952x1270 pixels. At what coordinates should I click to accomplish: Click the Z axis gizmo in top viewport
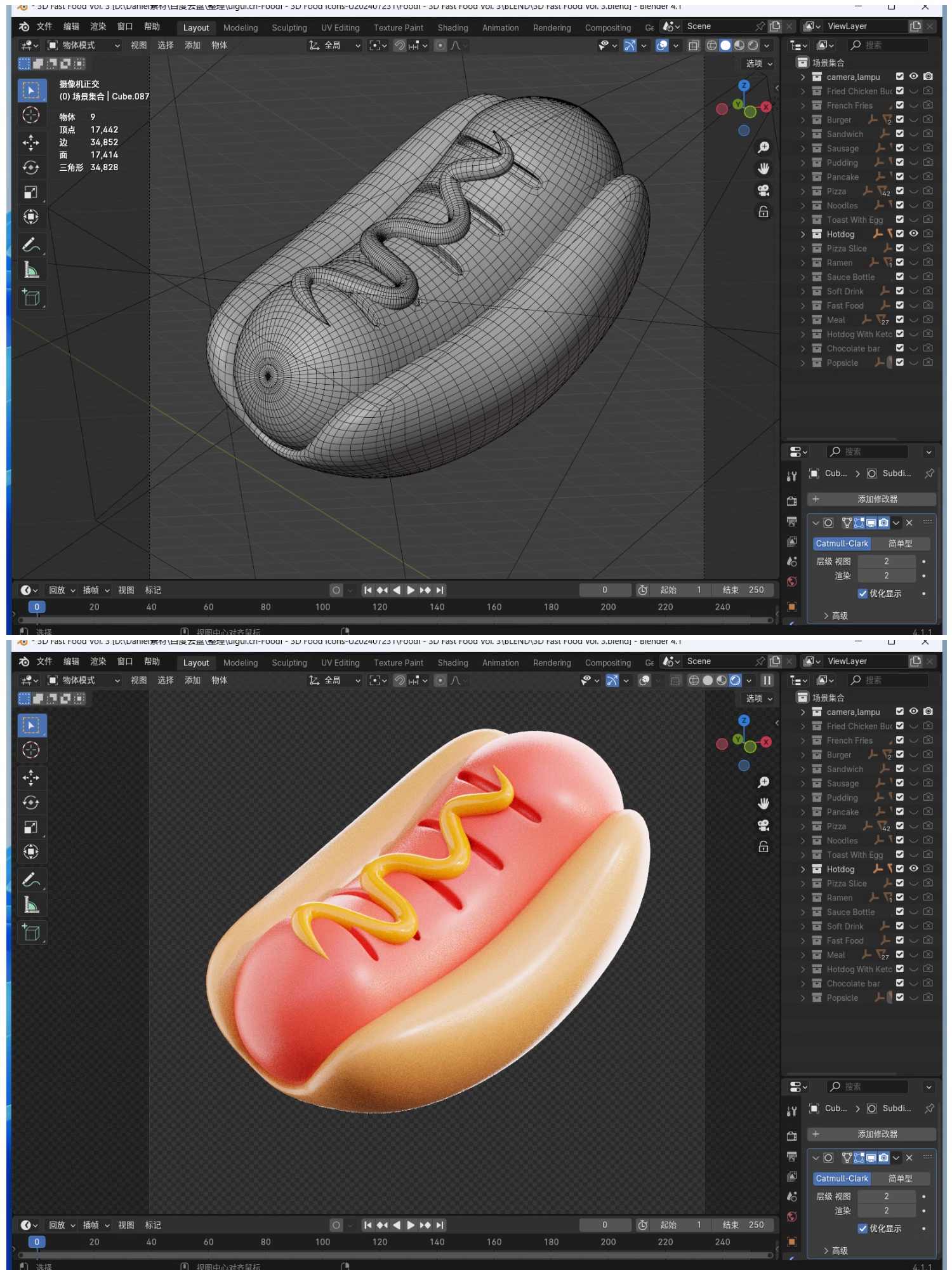[744, 85]
